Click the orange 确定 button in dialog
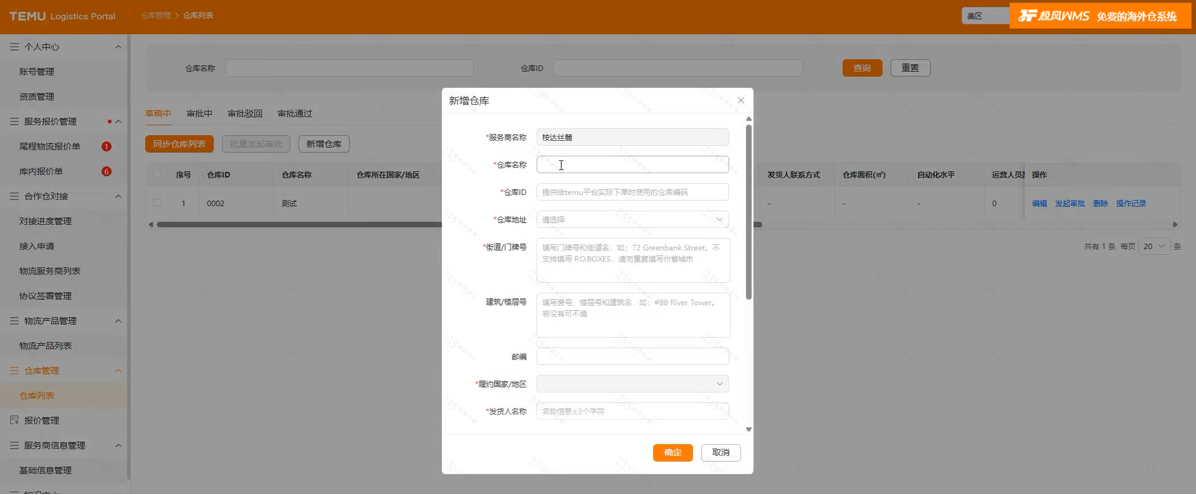The image size is (1196, 495). [x=673, y=452]
